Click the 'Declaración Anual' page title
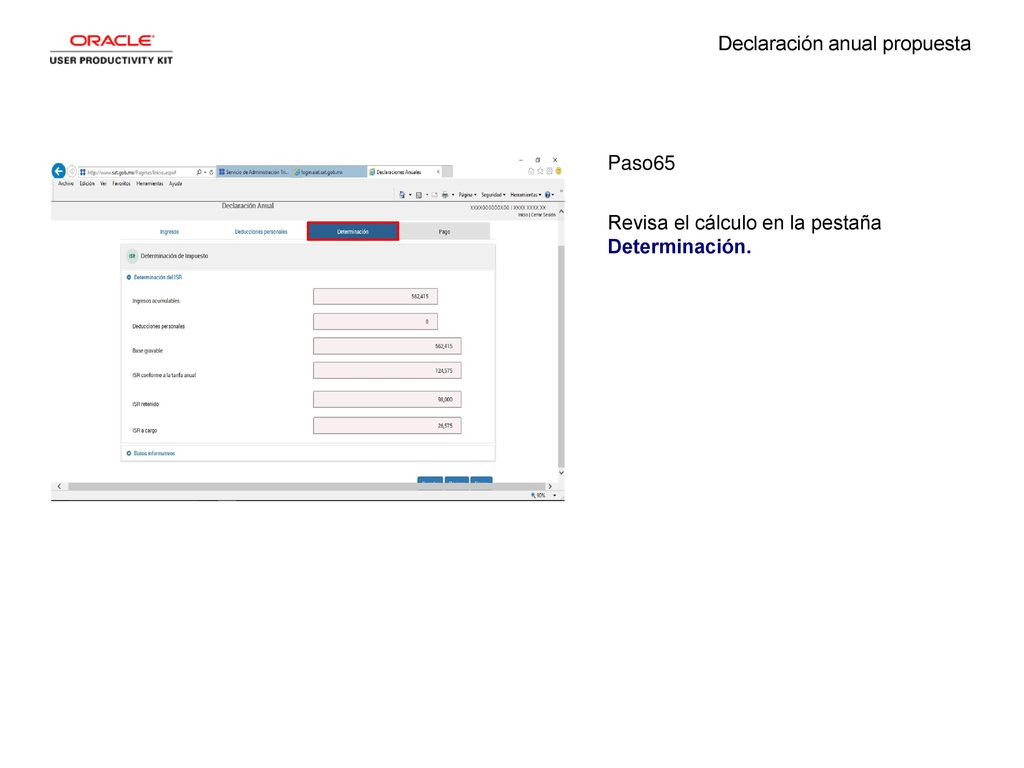Image resolution: width=1024 pixels, height=768 pixels. coord(248,206)
